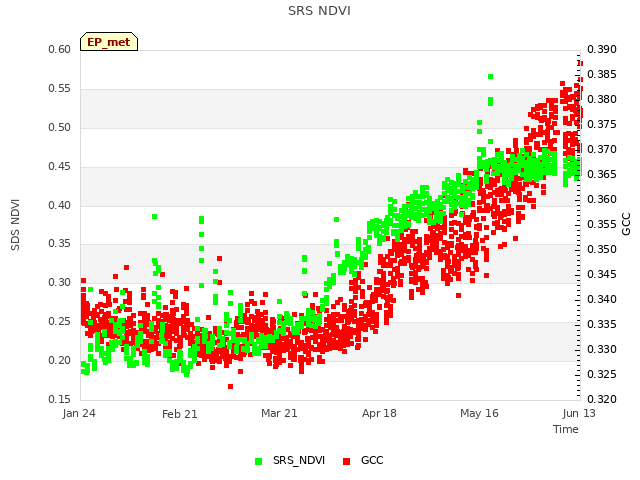Click the green SRS_NDVI legend swatch
Image resolution: width=640 pixels, height=480 pixels.
tap(258, 461)
